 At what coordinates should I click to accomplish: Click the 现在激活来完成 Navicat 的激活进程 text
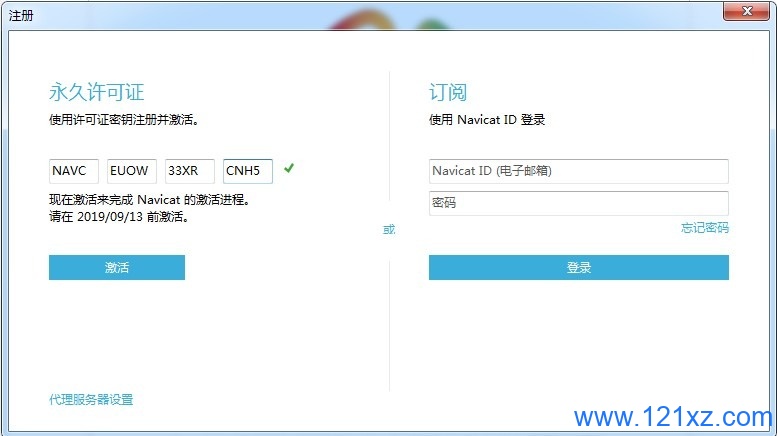[x=149, y=200]
